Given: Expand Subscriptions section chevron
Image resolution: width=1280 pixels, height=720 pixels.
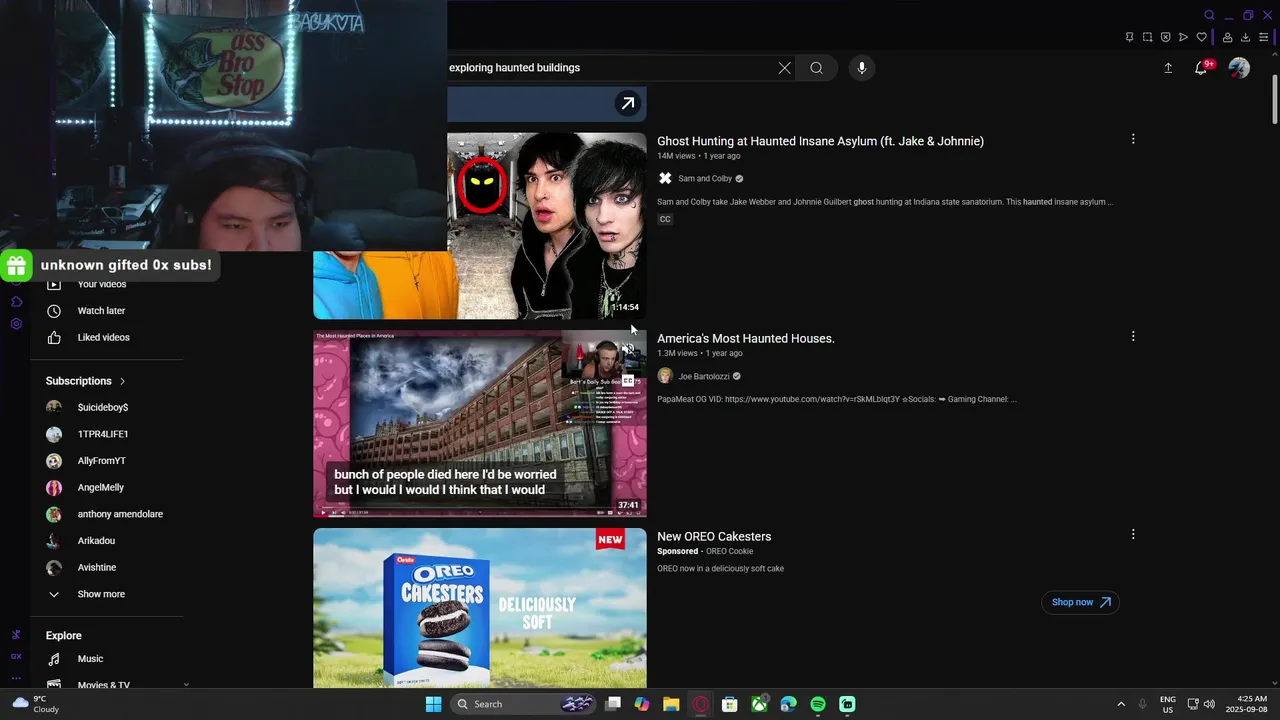Looking at the screenshot, I should tap(122, 381).
